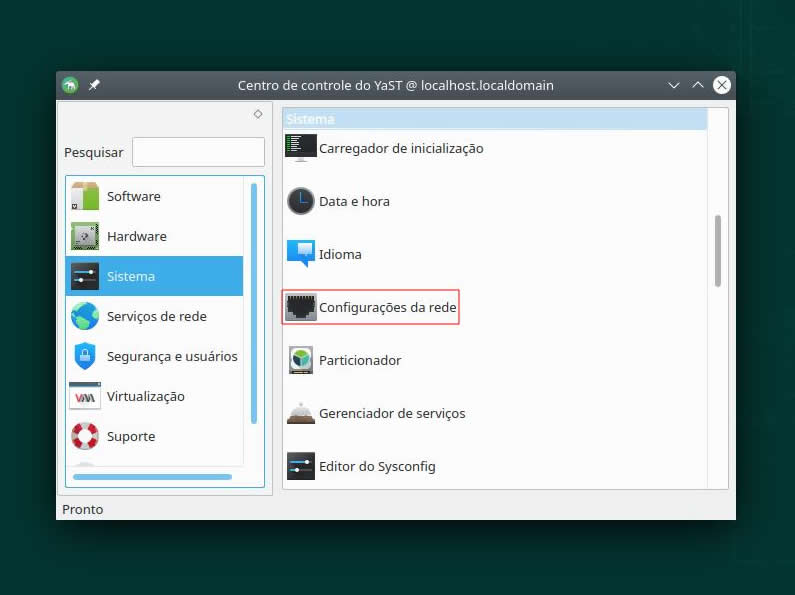Open the Idioma language icon

pos(301,254)
